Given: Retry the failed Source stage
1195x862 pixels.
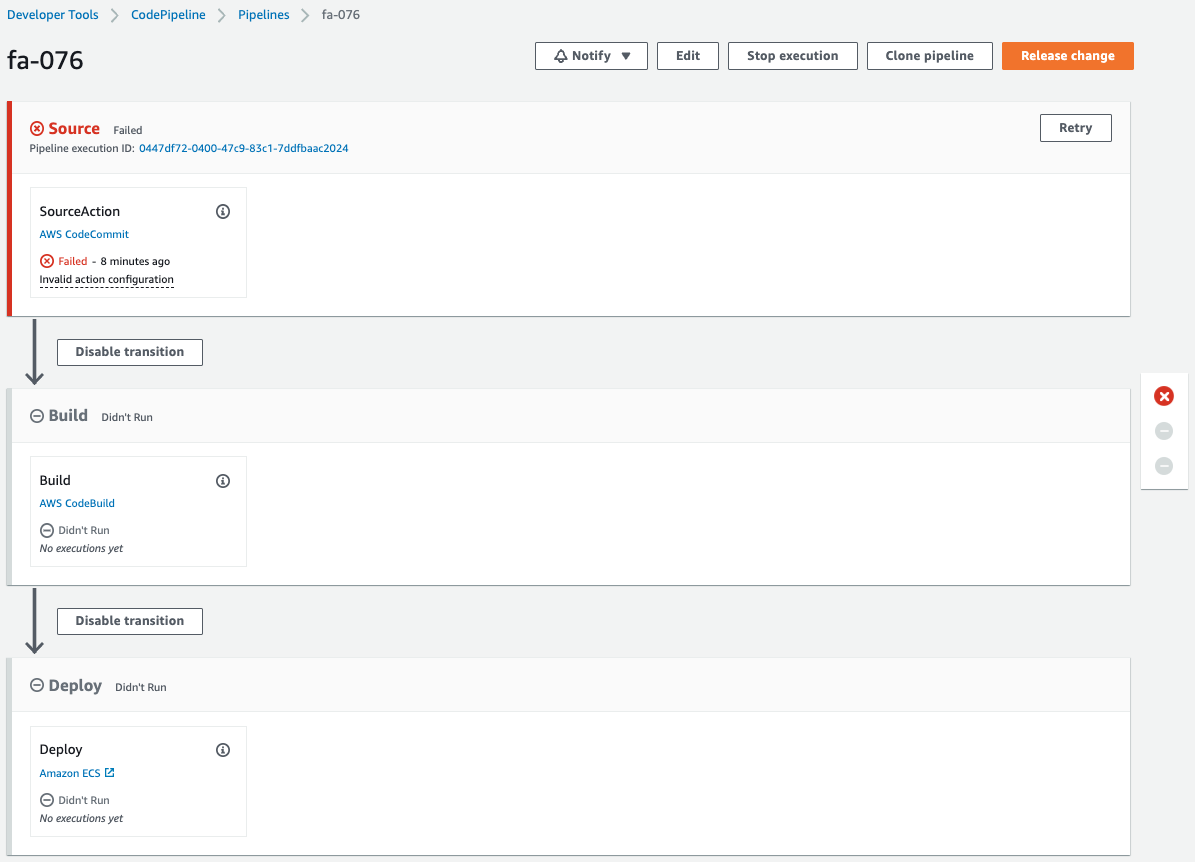Looking at the screenshot, I should [x=1075, y=128].
